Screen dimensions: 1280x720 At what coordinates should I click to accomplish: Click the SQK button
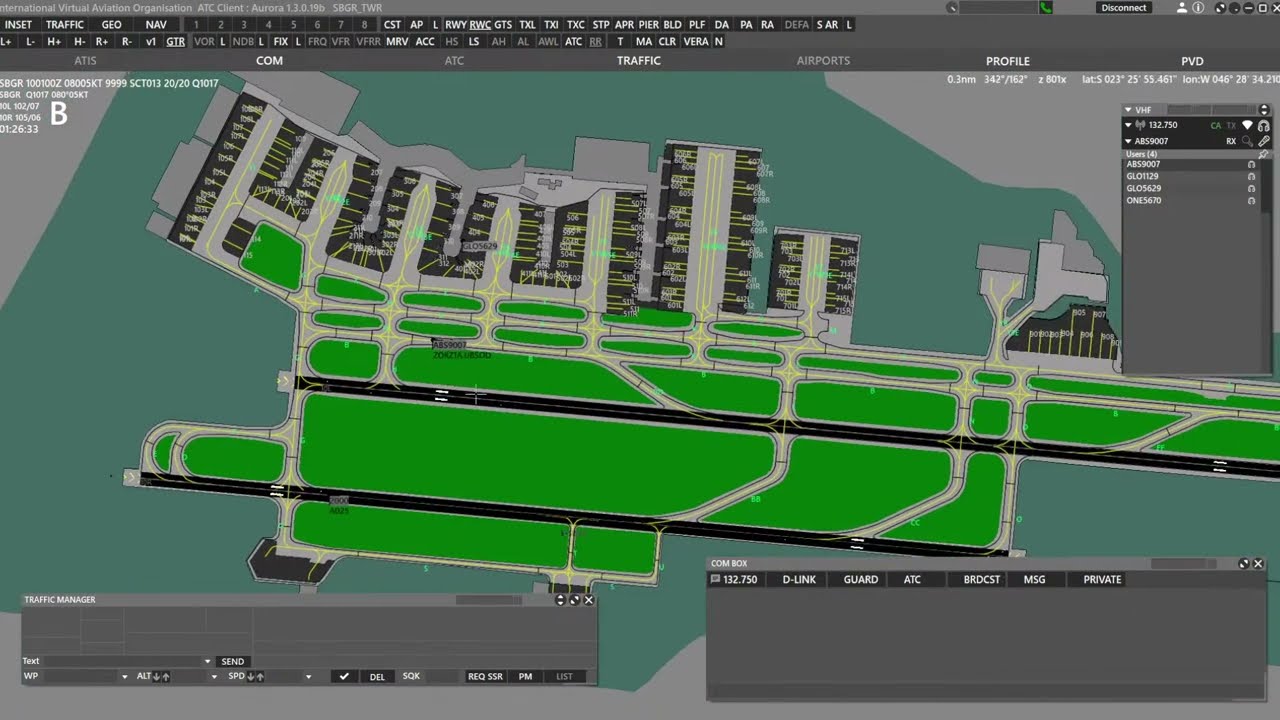tap(411, 676)
